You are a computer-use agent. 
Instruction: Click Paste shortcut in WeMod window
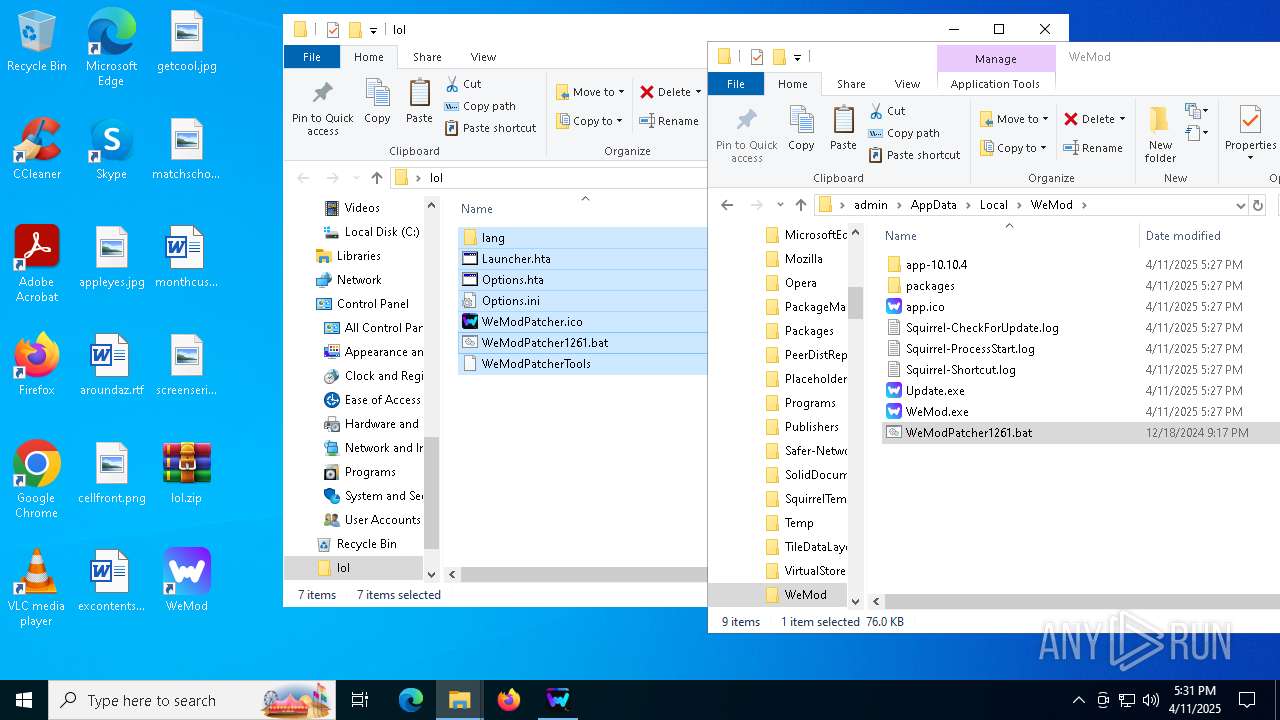tap(914, 155)
